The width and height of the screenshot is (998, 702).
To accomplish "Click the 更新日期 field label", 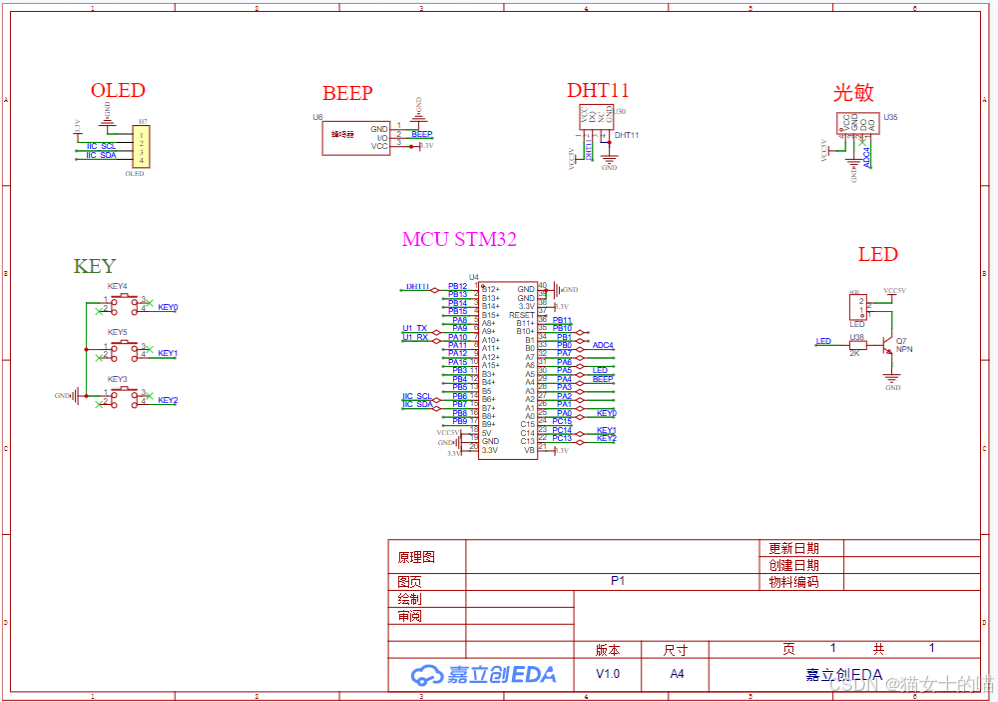I will click(793, 549).
